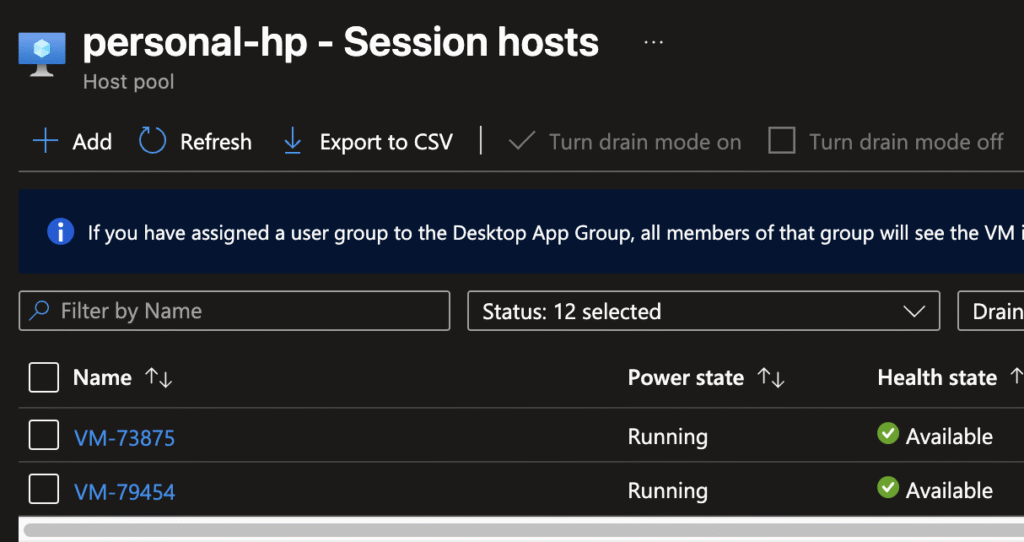Click the Add plus icon
Viewport: 1024px width, 542px height.
point(46,141)
